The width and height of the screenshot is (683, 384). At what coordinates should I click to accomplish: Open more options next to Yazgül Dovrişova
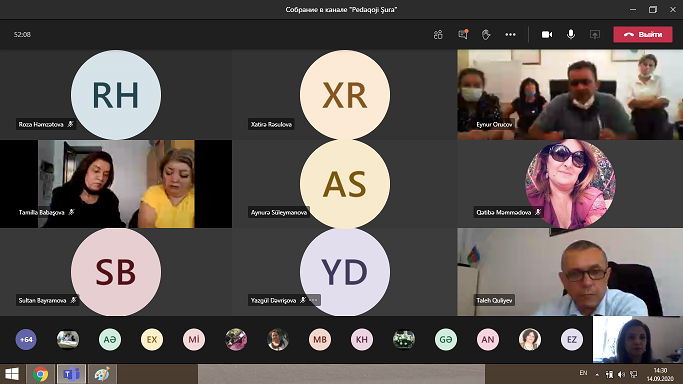coord(314,300)
